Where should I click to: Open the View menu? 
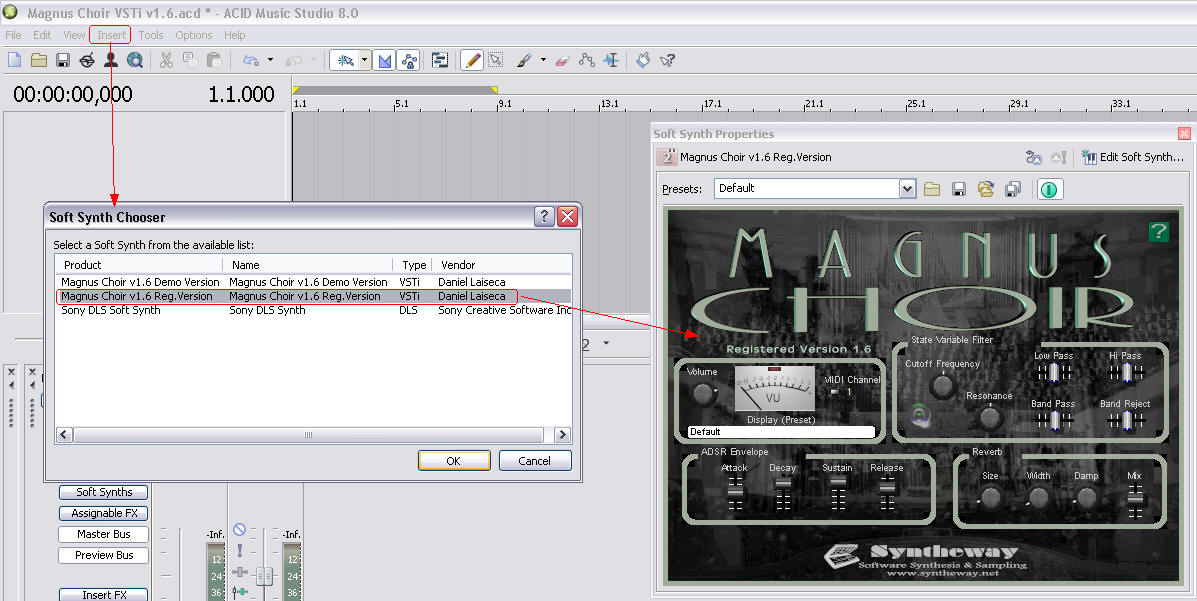74,35
